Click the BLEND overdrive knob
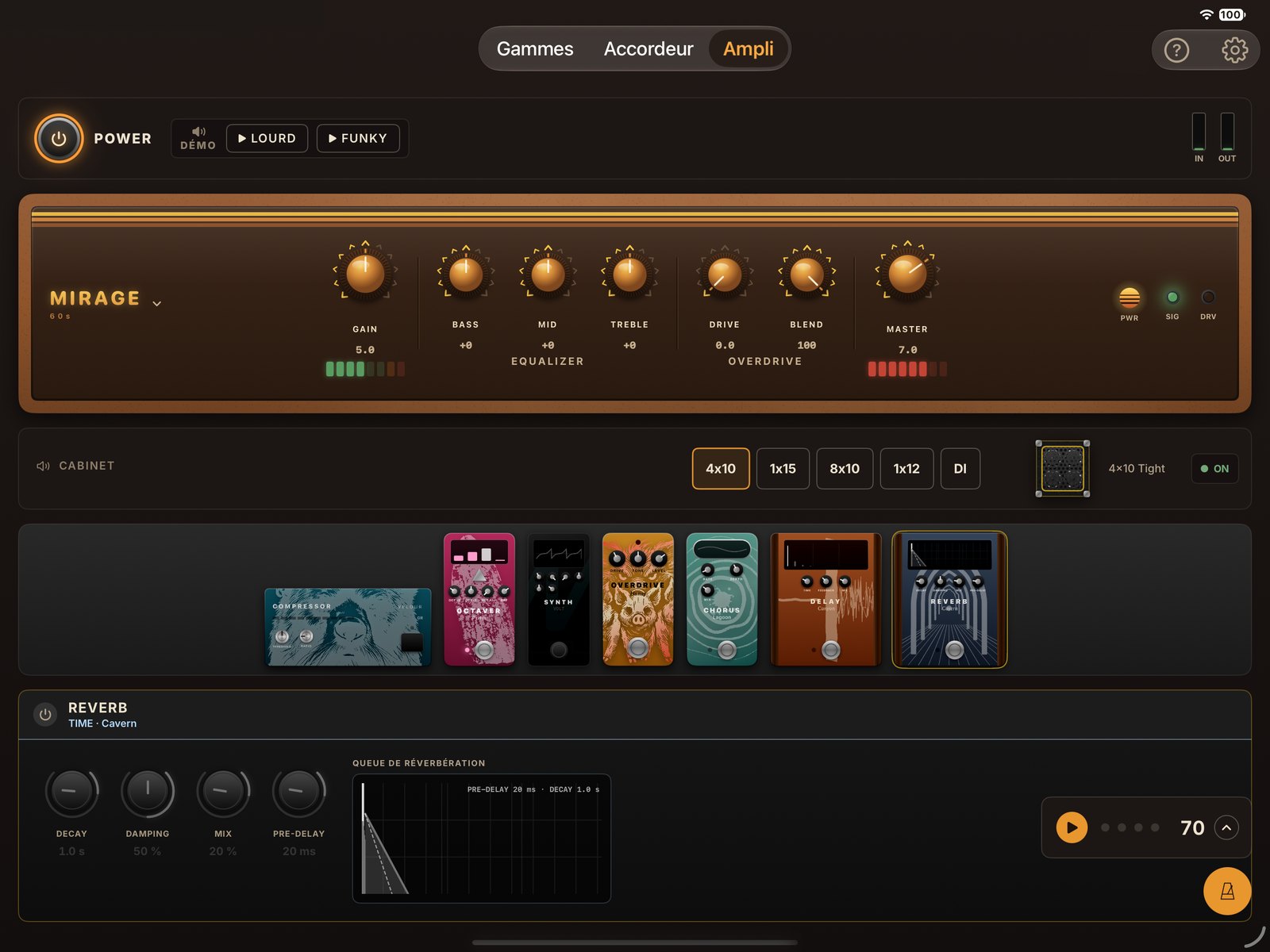The image size is (1270, 952). pos(806,274)
